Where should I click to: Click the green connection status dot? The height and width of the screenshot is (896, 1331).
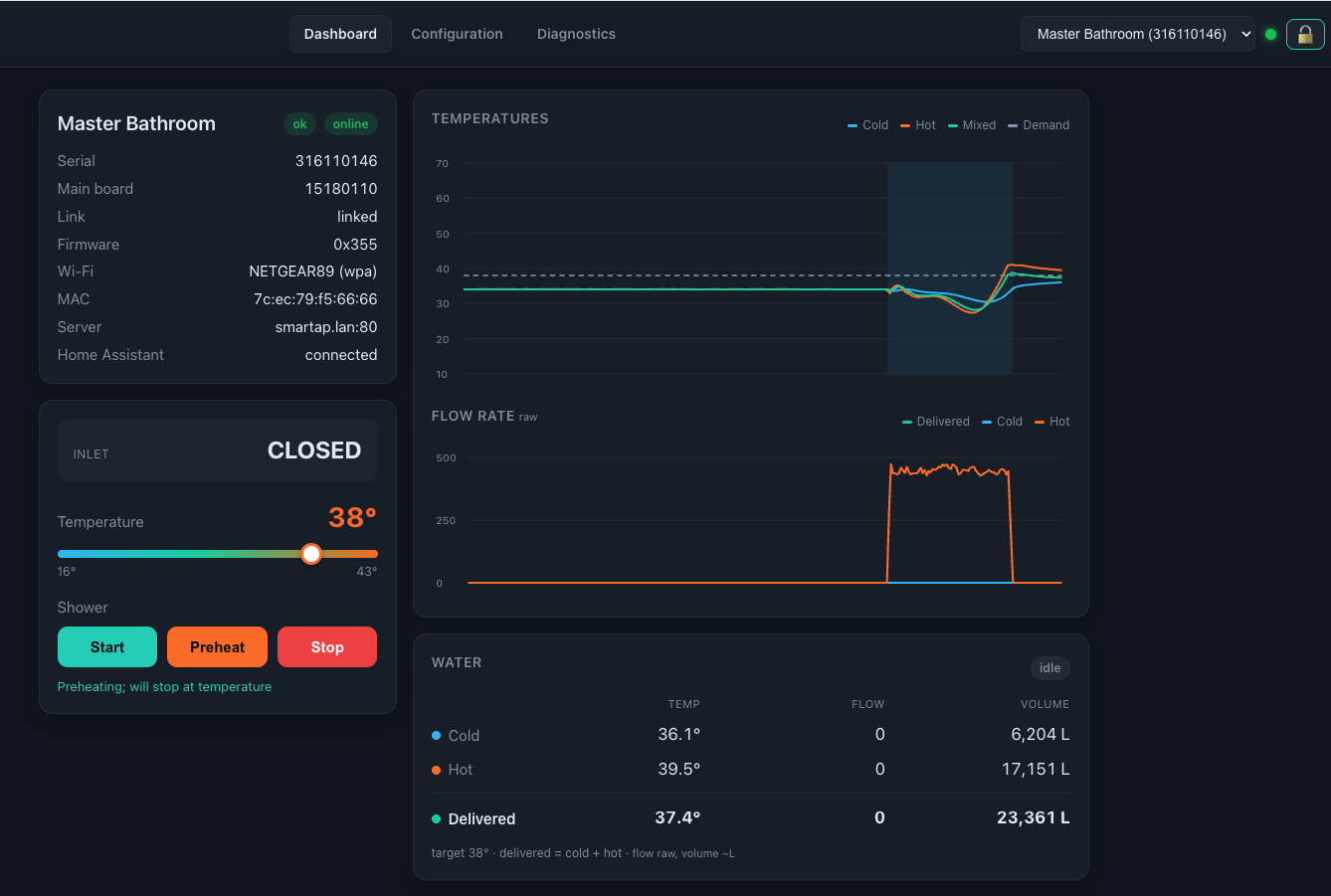[x=1270, y=34]
